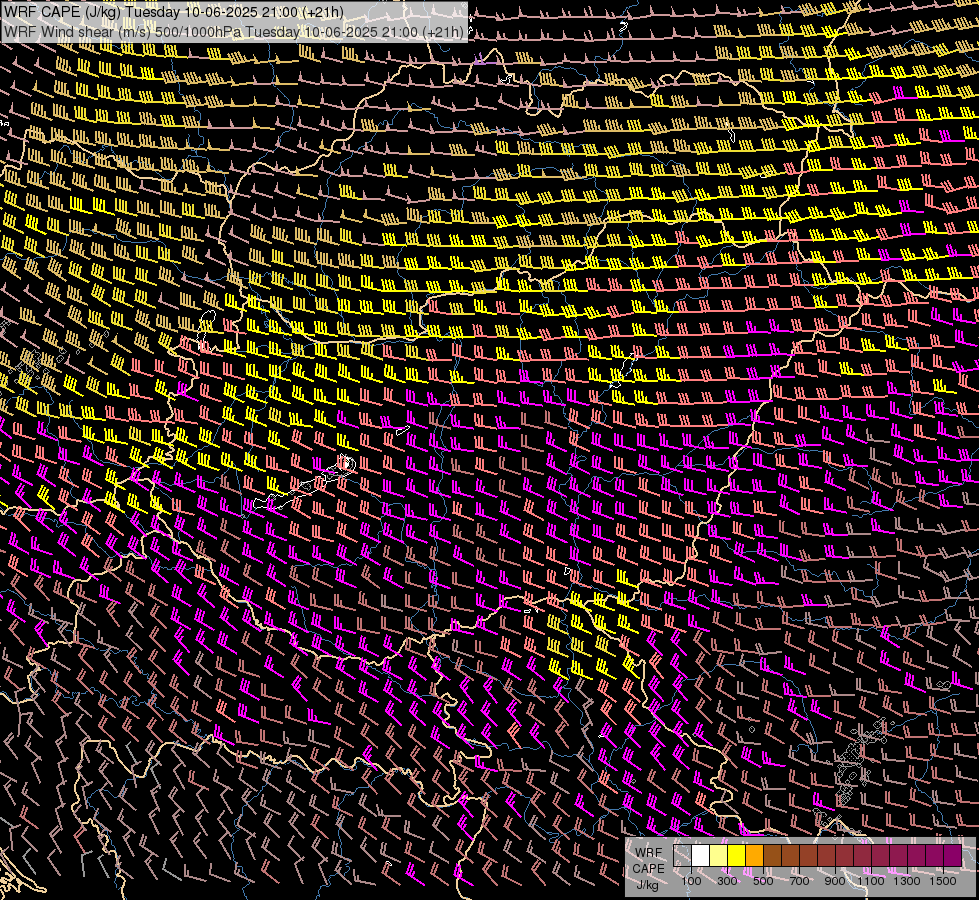Screen dimensions: 979x900
Task: Click the legend value 1500
Action: point(943,881)
